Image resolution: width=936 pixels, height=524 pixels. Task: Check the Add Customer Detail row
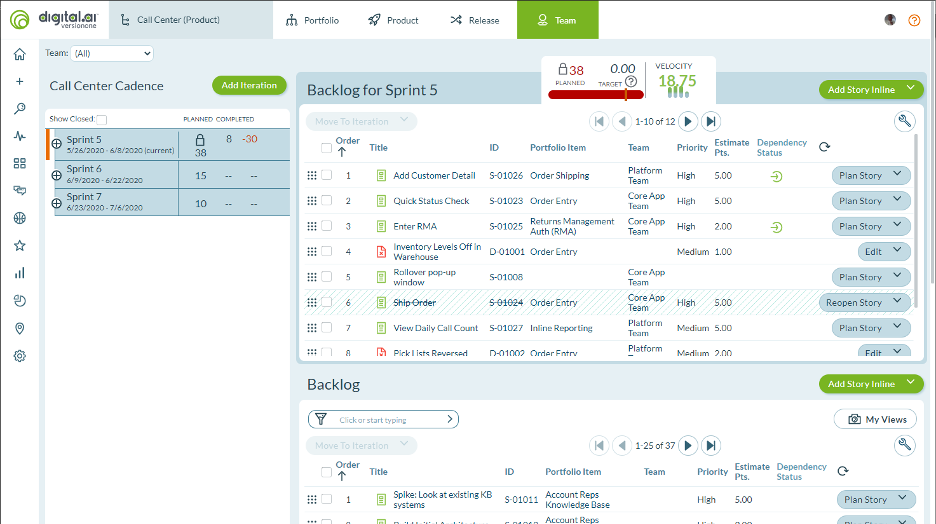(326, 175)
